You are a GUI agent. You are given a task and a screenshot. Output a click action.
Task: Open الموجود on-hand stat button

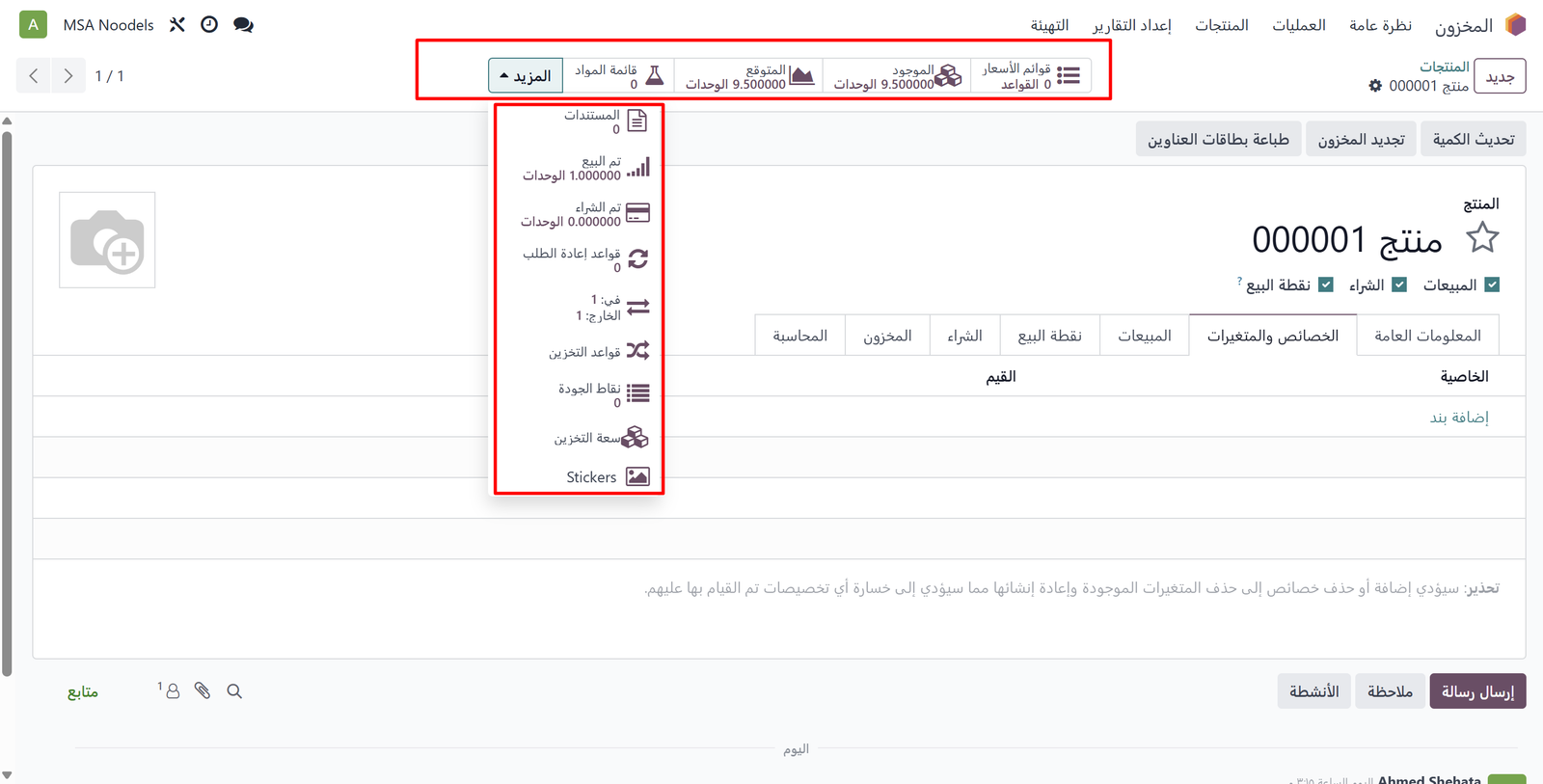pos(897,76)
